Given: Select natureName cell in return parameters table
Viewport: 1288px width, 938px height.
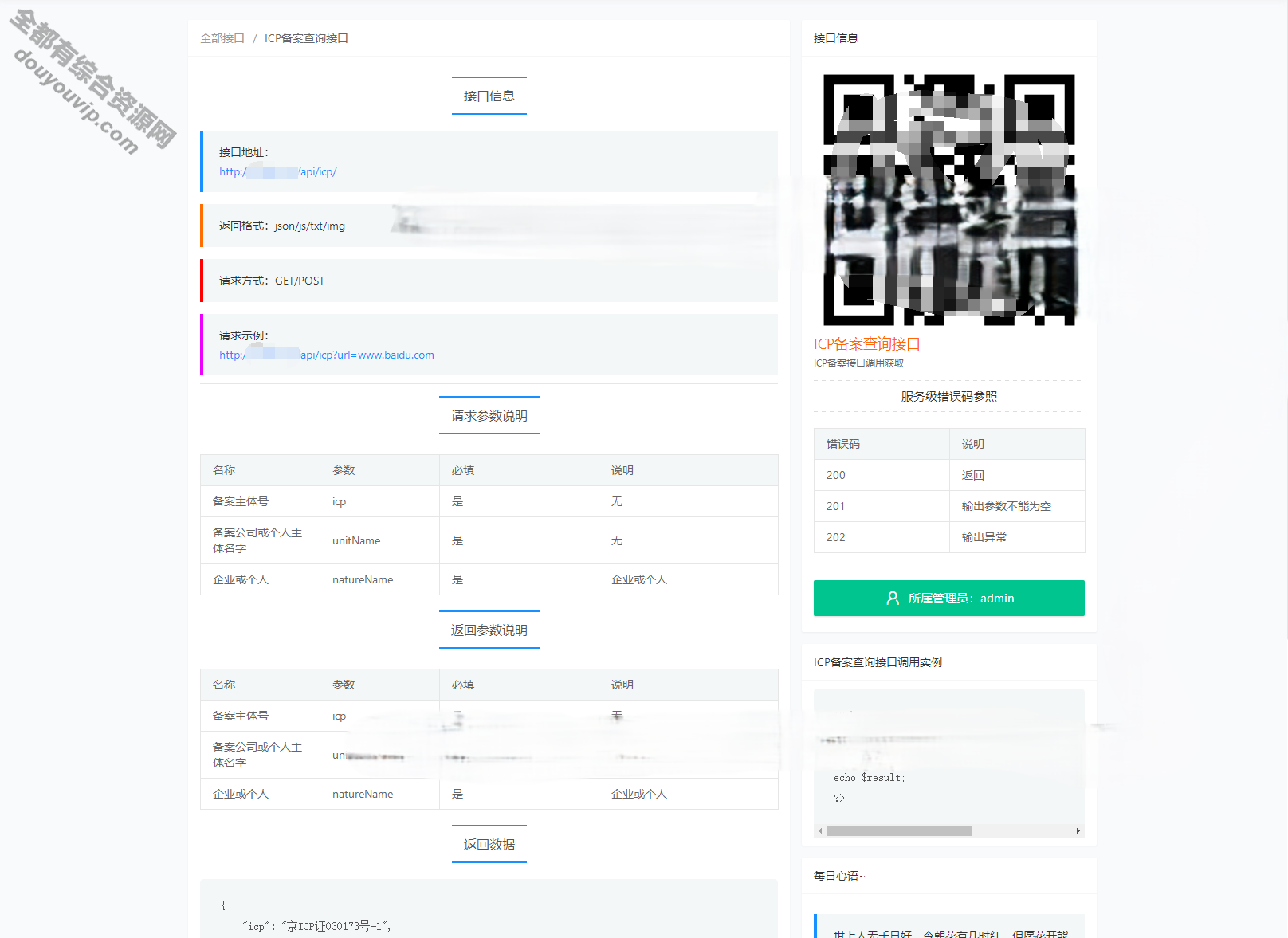Looking at the screenshot, I should click(379, 794).
